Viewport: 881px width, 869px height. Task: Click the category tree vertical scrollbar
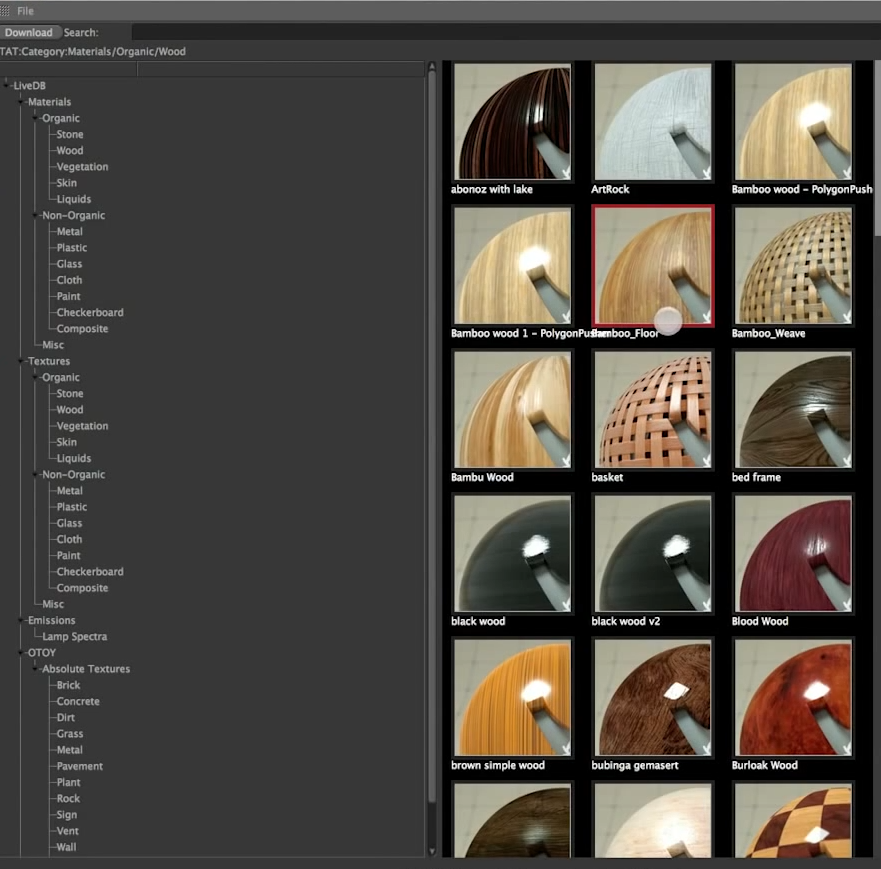(432, 438)
